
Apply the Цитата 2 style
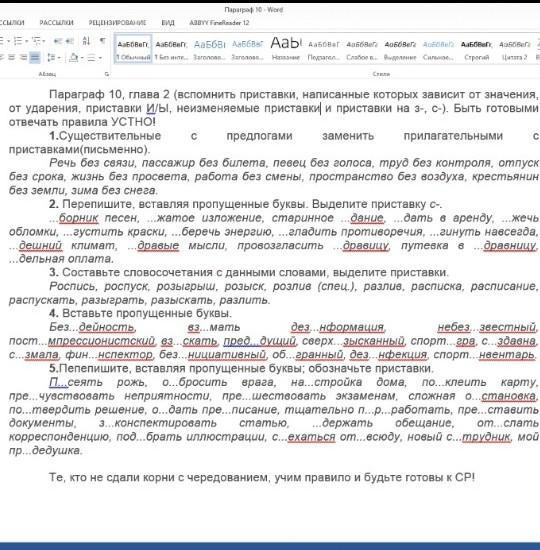(x=514, y=49)
